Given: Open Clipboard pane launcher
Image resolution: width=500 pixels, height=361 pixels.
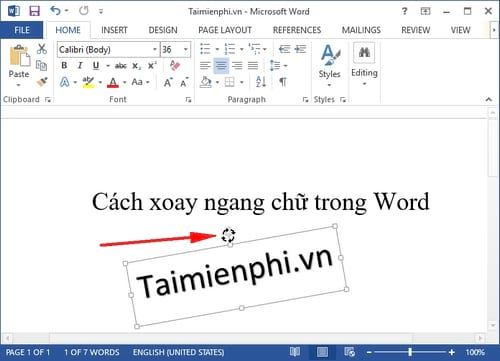Looking at the screenshot, I should click(x=48, y=99).
